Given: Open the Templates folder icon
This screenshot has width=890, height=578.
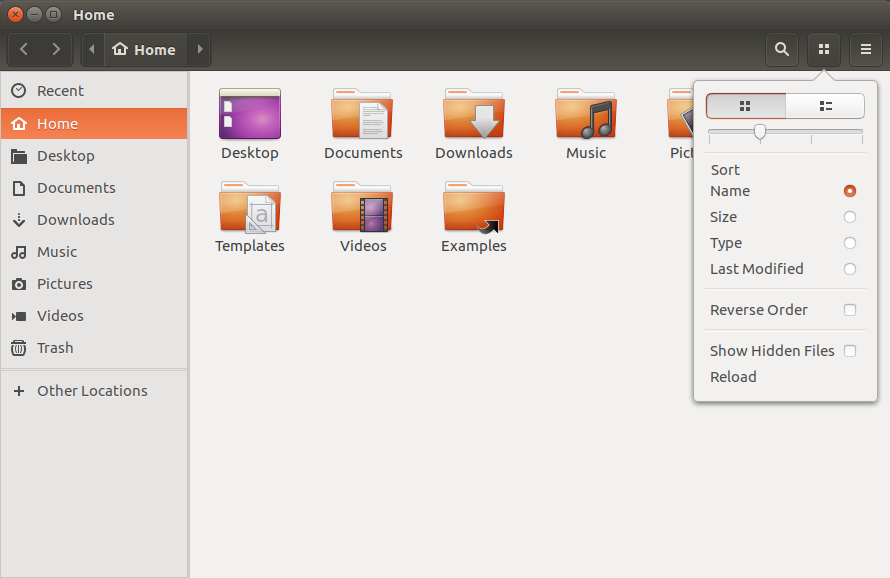Looking at the screenshot, I should pos(250,208).
